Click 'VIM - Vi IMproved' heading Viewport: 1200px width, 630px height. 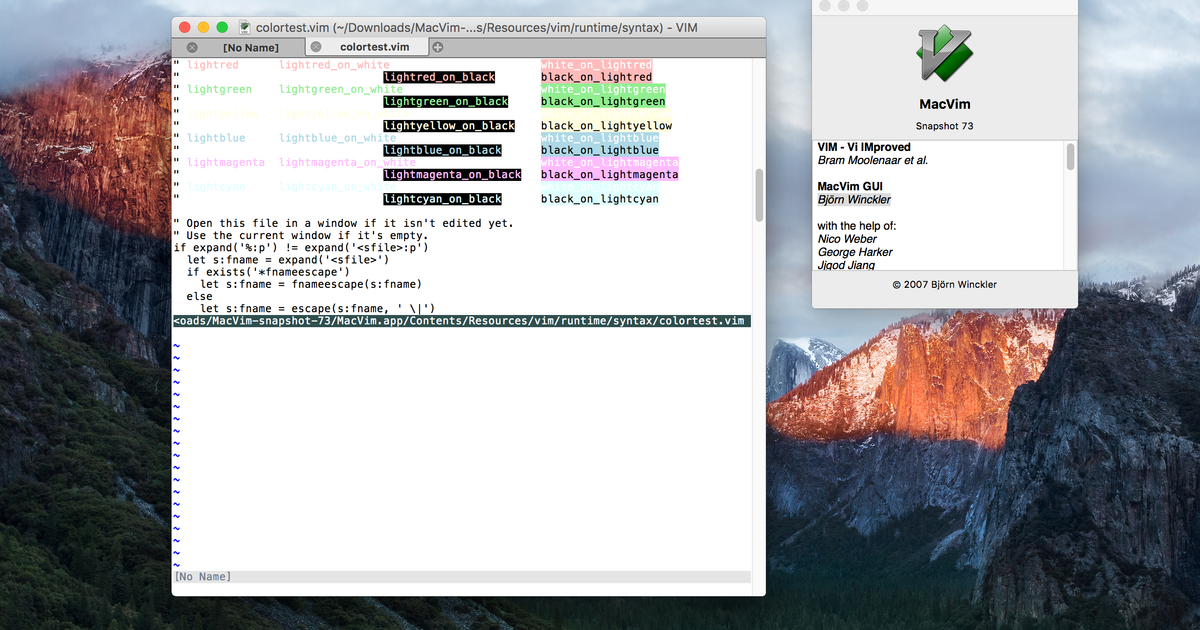pos(864,147)
